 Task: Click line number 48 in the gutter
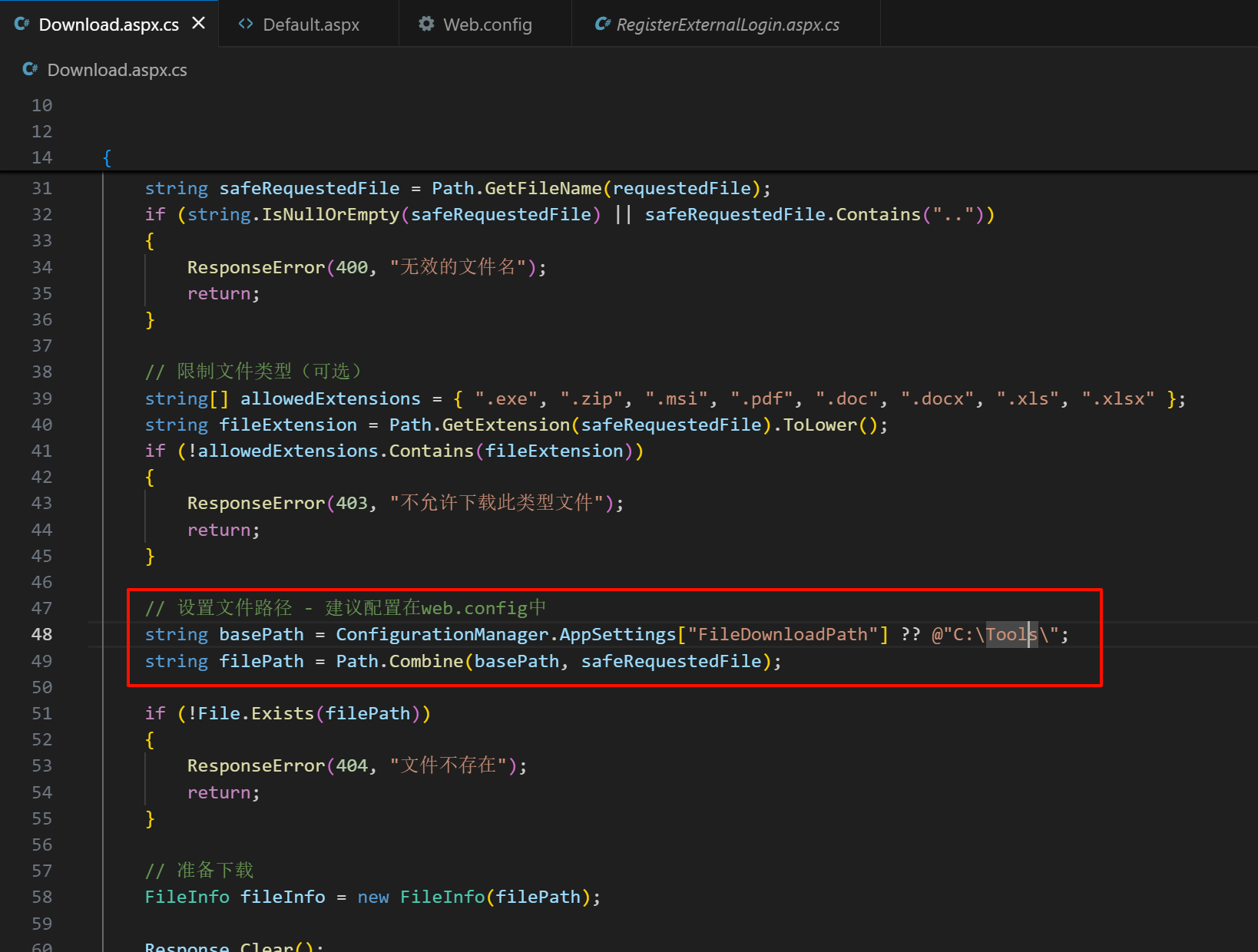[x=41, y=634]
